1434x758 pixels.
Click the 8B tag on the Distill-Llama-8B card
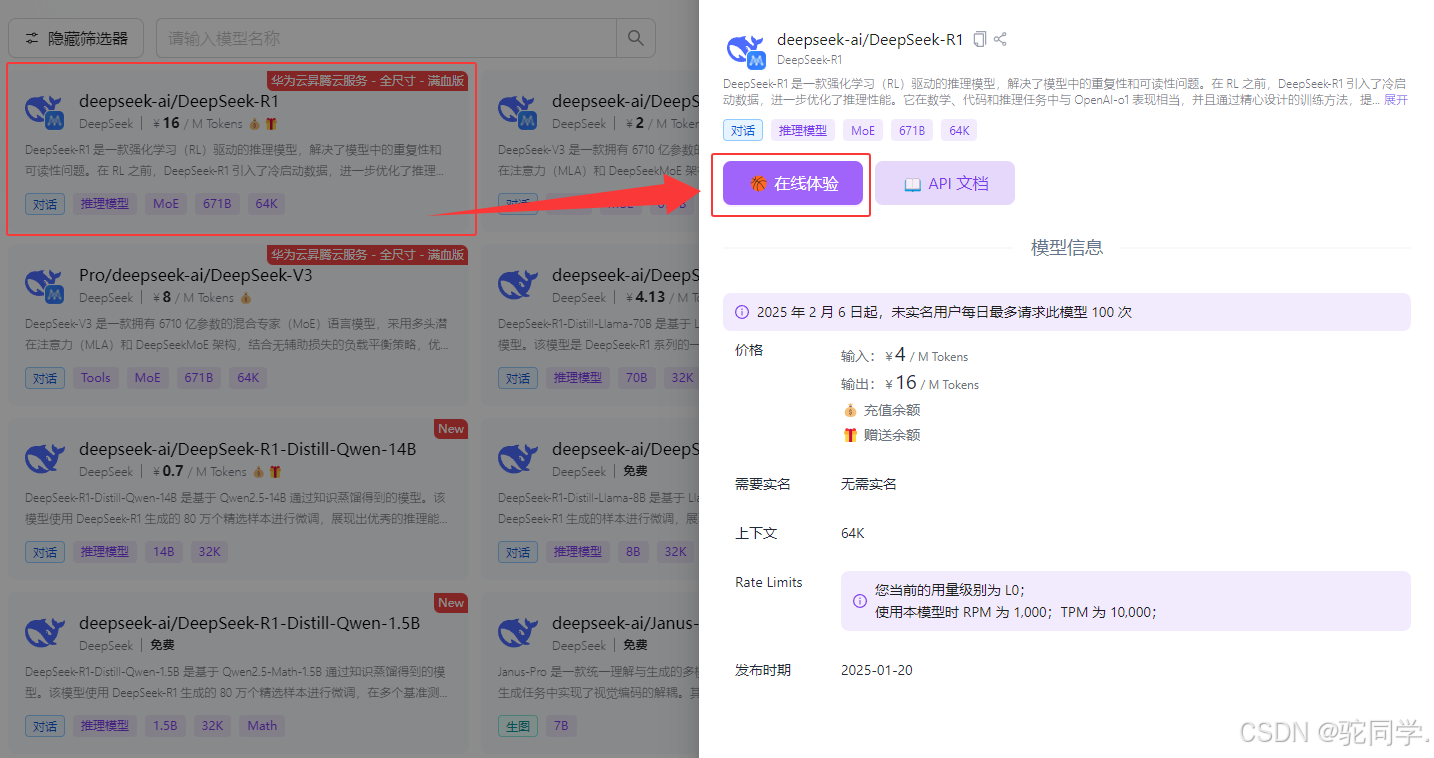coord(633,552)
